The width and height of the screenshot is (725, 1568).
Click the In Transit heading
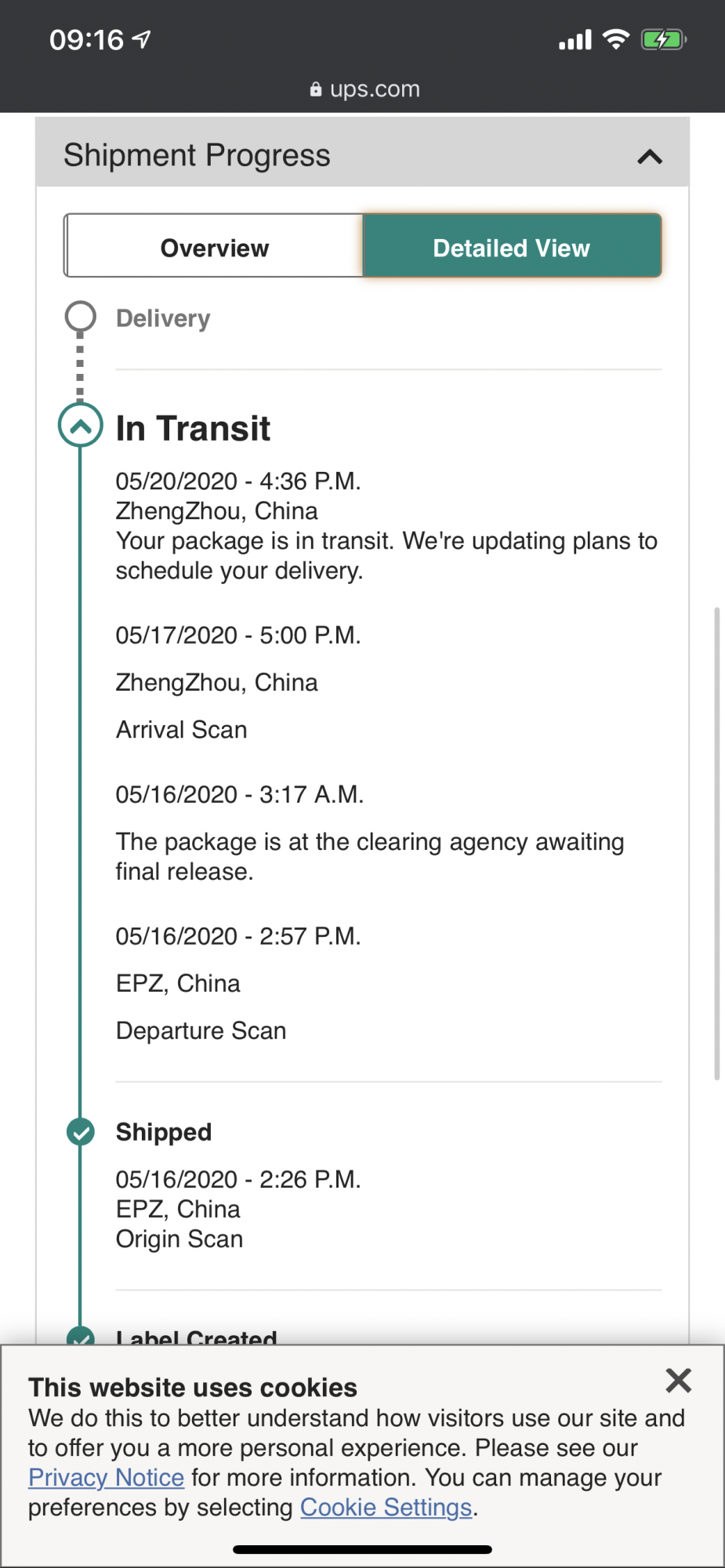tap(193, 429)
